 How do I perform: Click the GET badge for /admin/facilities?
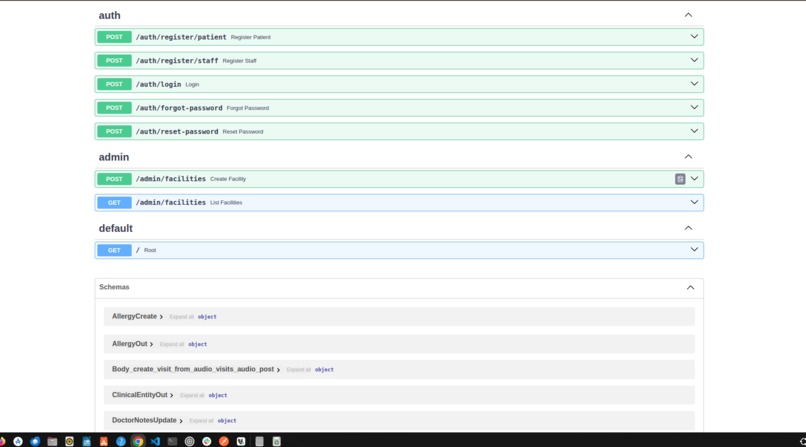coord(114,202)
